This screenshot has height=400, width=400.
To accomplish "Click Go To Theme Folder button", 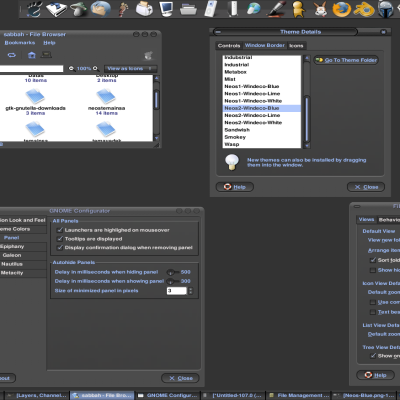I will (346, 60).
